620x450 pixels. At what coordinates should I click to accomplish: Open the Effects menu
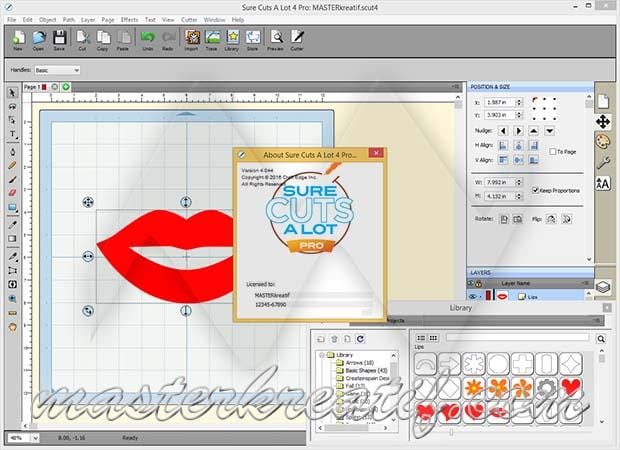click(x=129, y=19)
